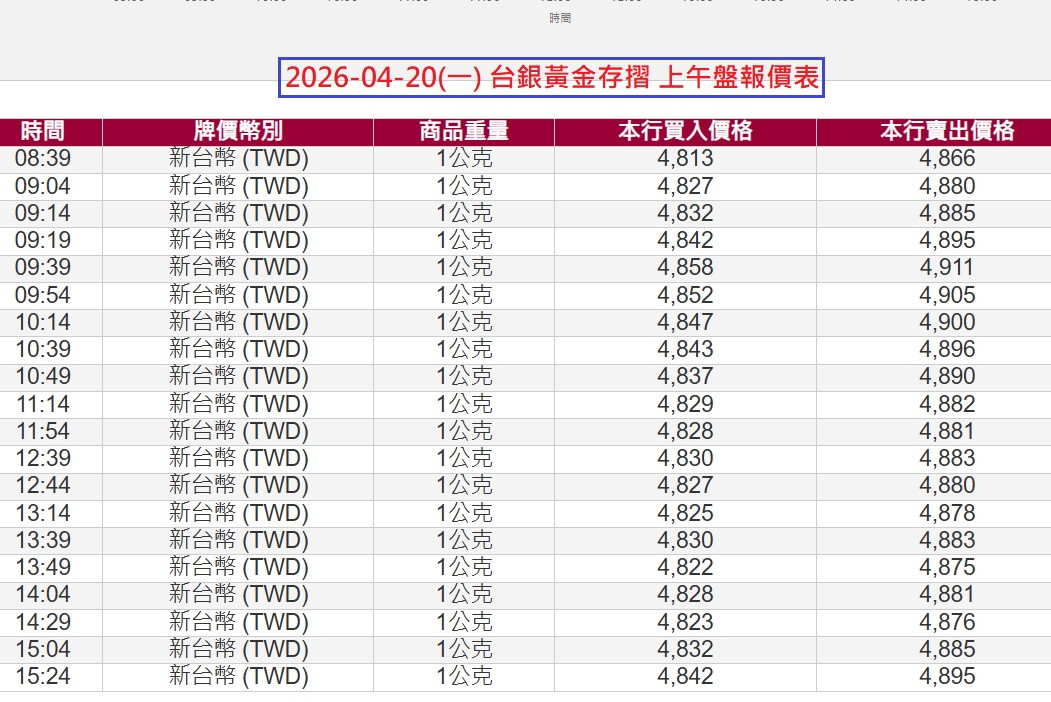Click the 09:04 time cell
The height and width of the screenshot is (702, 1051).
43,186
